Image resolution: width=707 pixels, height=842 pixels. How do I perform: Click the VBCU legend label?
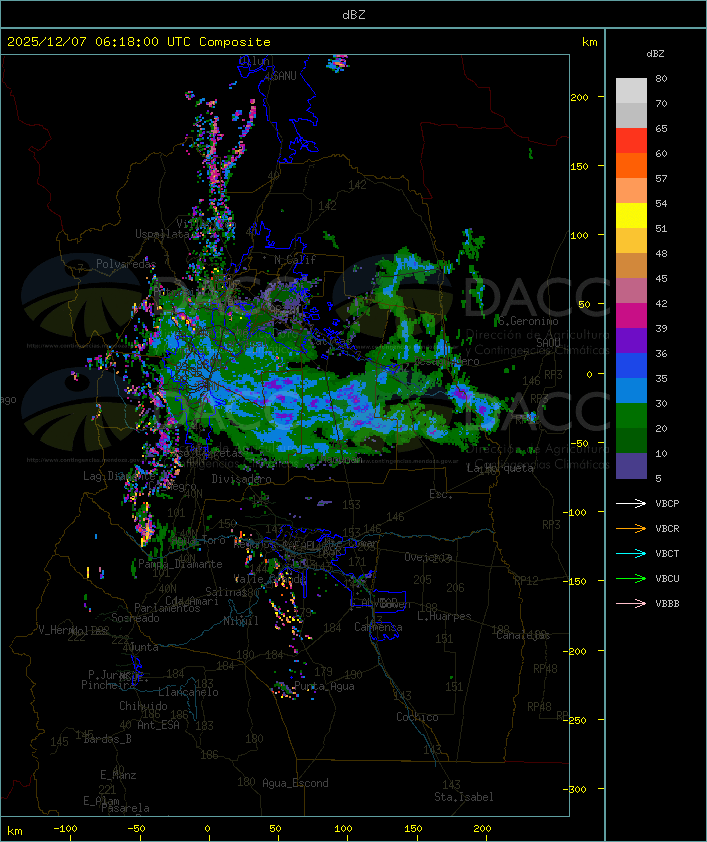(667, 578)
